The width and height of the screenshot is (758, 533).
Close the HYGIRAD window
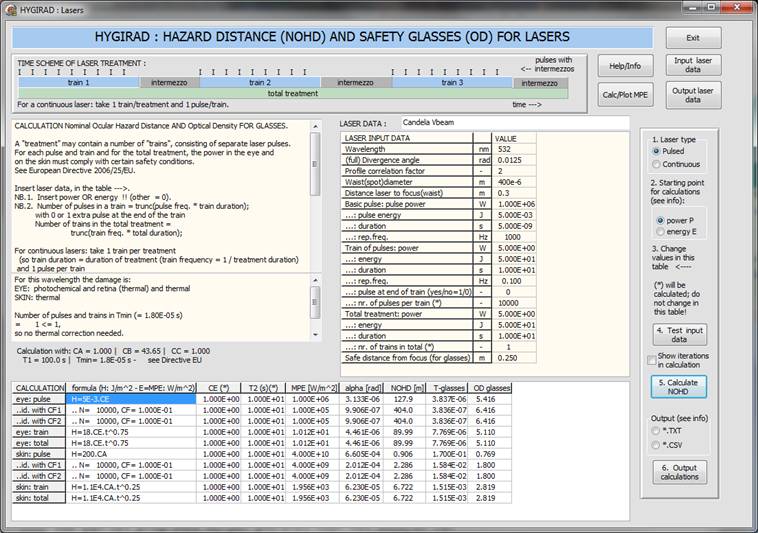point(736,7)
